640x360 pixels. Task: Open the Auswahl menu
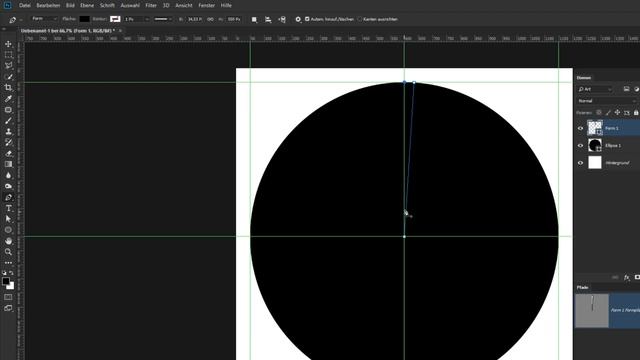pos(130,5)
